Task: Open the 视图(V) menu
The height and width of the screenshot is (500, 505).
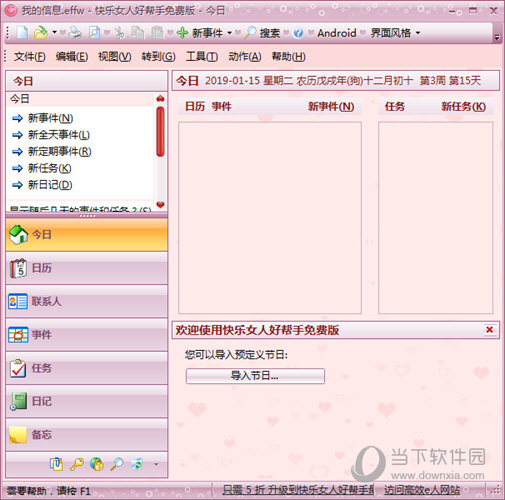Action: pos(115,57)
